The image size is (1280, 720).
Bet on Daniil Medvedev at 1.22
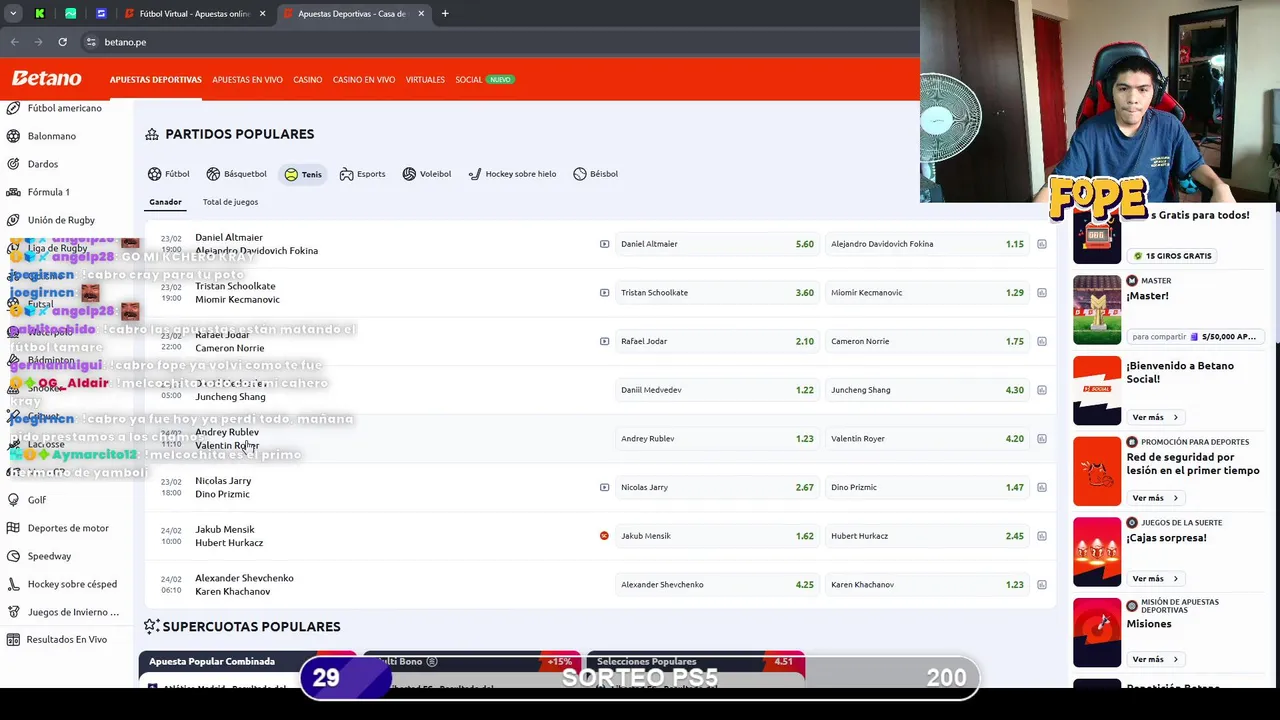(x=717, y=390)
